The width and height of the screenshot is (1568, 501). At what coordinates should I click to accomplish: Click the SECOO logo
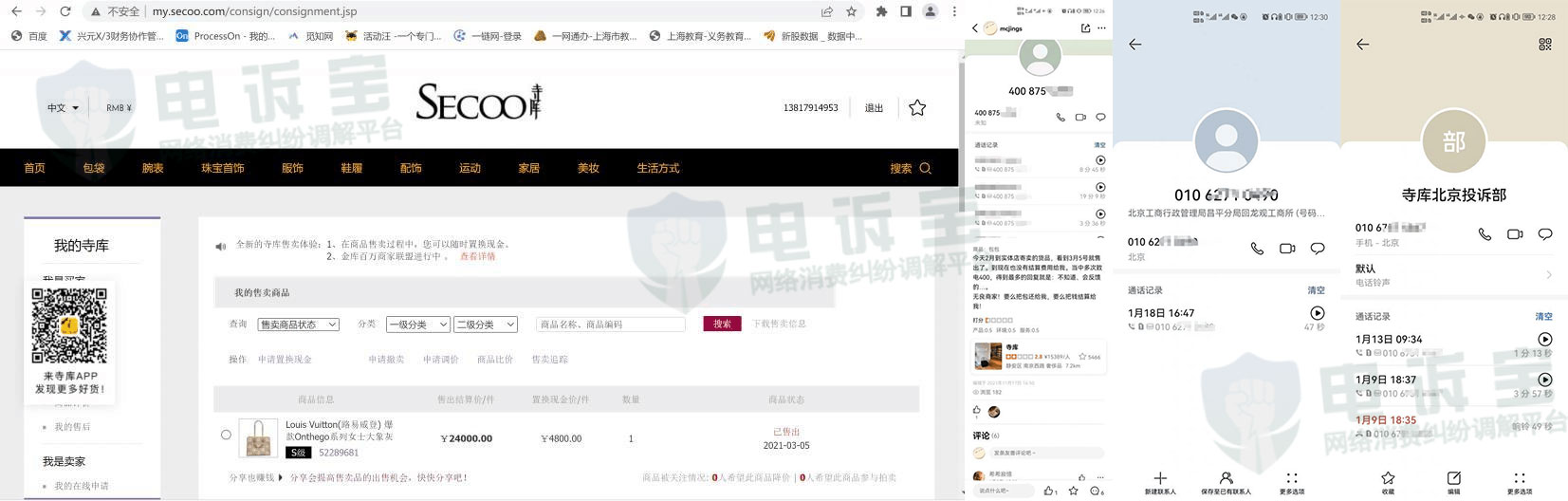tap(479, 102)
